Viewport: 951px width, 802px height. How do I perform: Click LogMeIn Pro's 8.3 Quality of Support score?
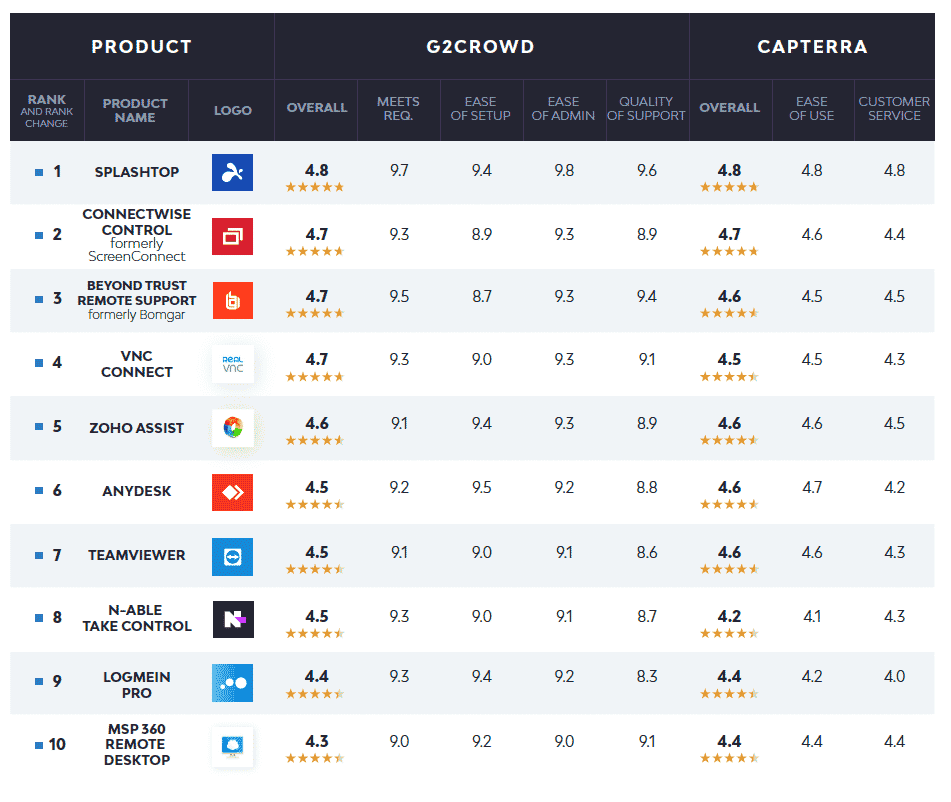647,676
